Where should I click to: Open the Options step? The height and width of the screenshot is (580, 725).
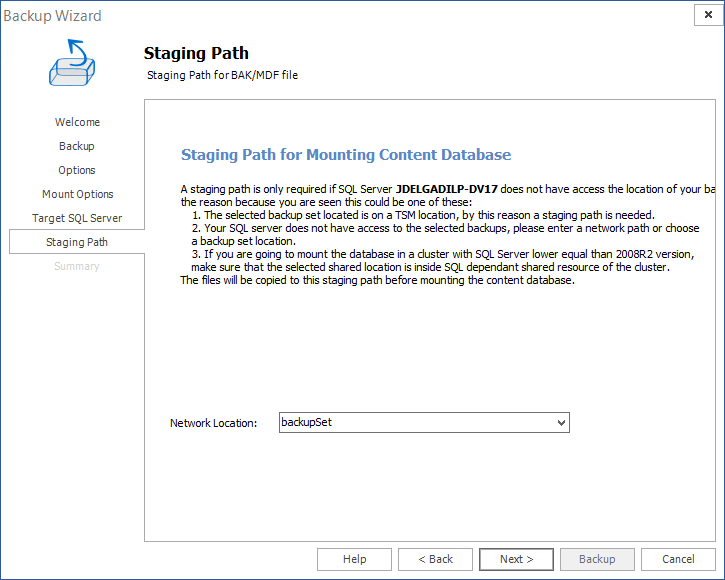pos(77,170)
